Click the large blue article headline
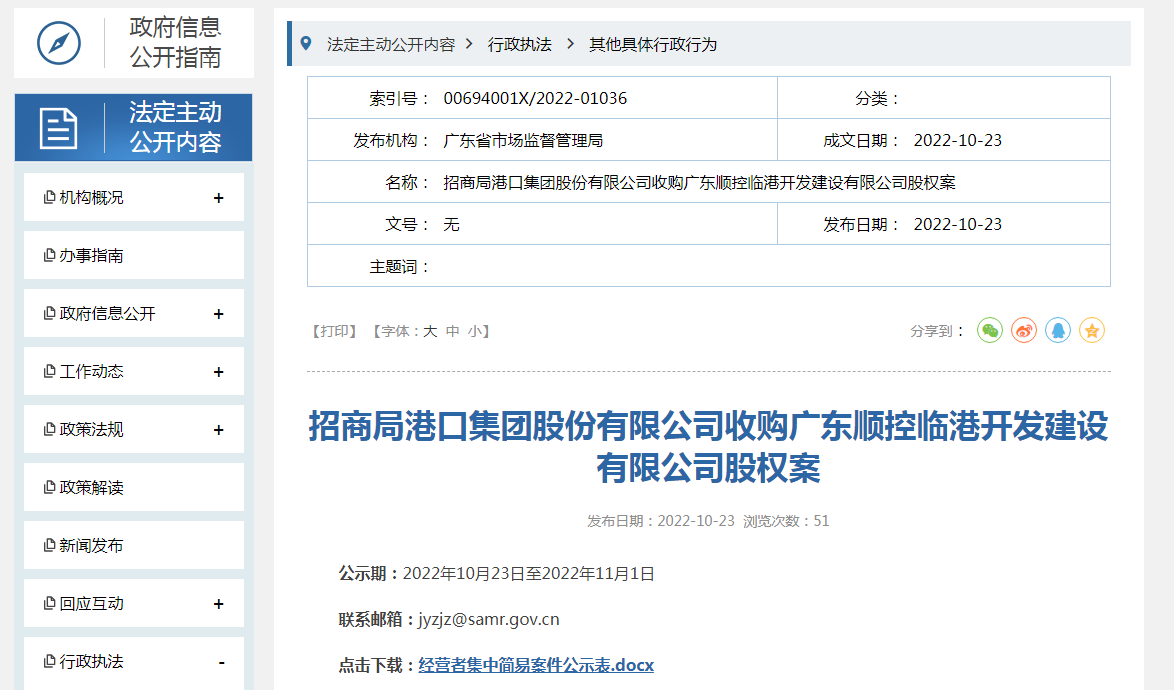The width and height of the screenshot is (1174, 690). [x=708, y=447]
